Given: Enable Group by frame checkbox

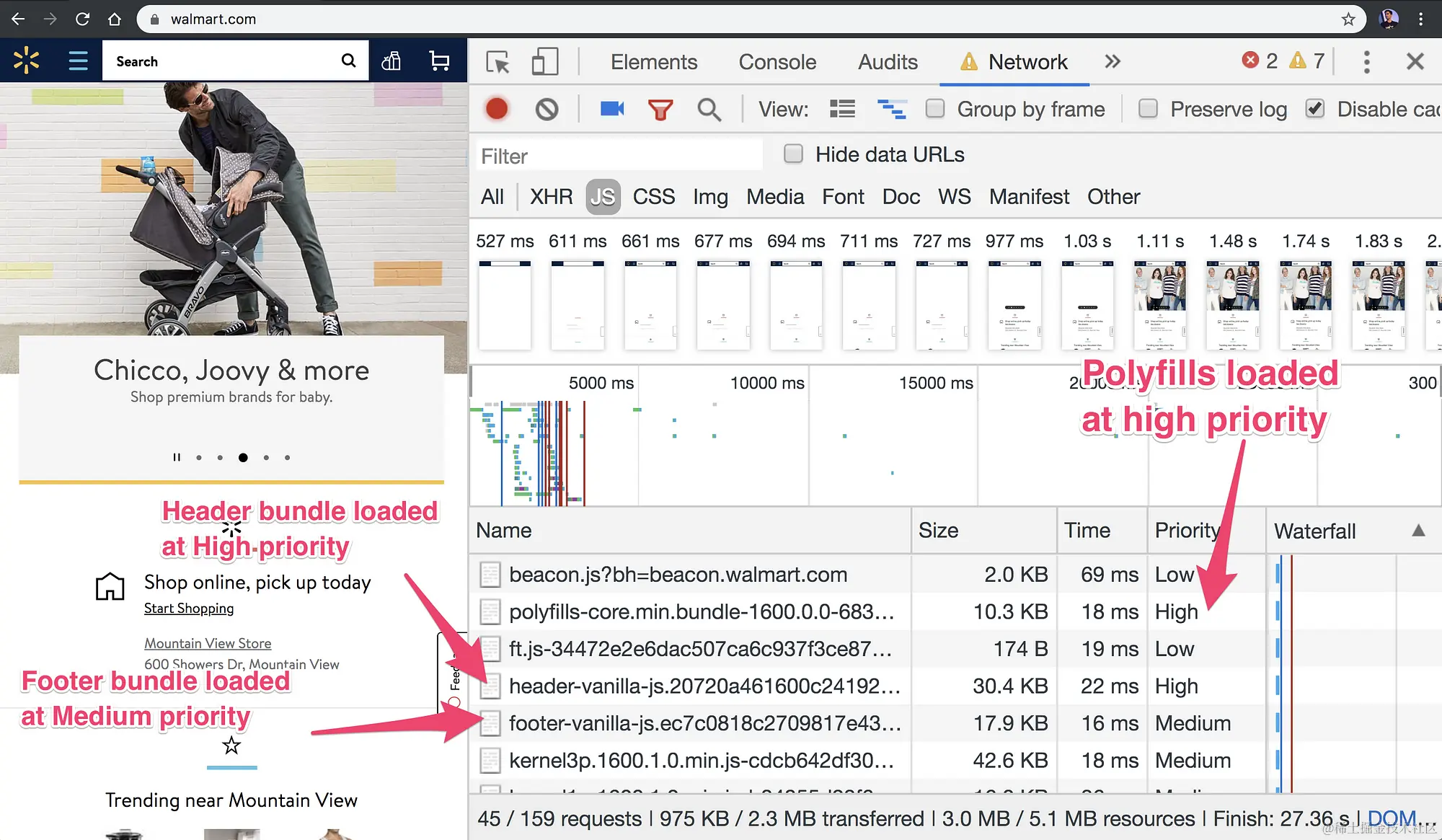Looking at the screenshot, I should [935, 109].
